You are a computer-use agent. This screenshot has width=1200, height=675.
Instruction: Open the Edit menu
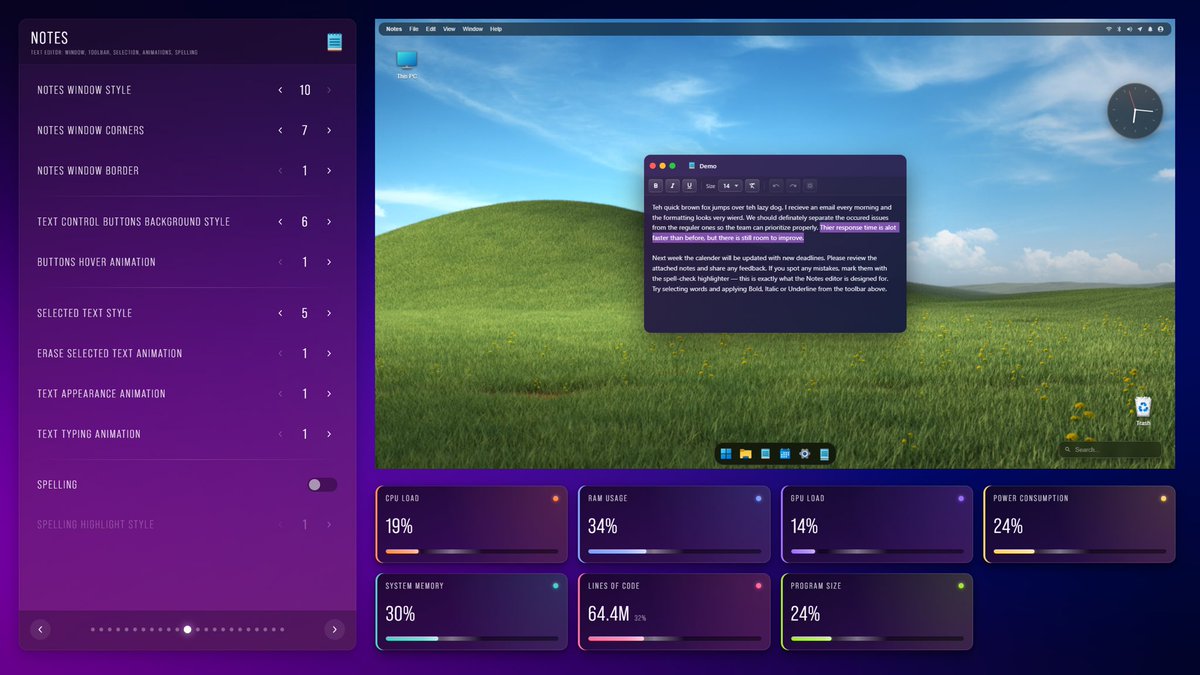431,29
